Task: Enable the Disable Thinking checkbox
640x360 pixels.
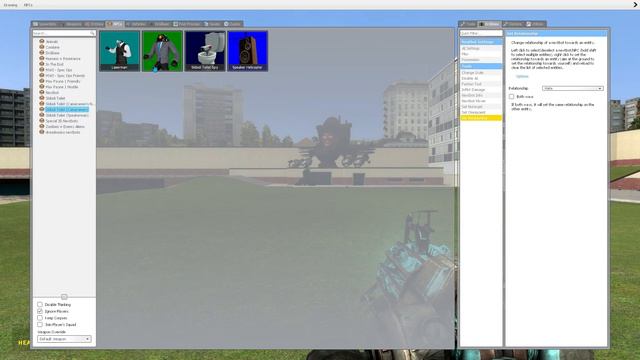Action: (x=40, y=304)
